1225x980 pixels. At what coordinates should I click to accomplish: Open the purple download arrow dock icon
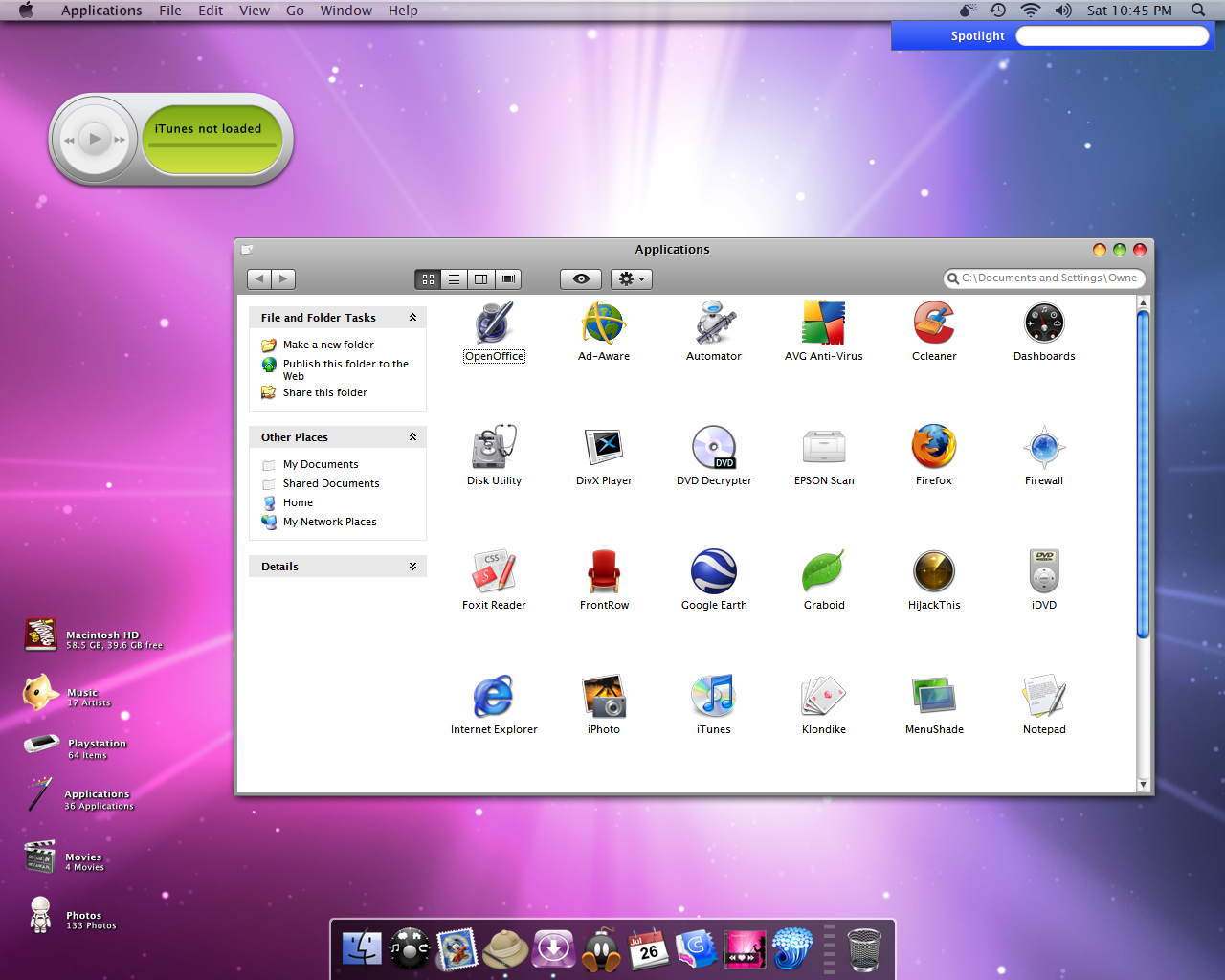tap(553, 949)
